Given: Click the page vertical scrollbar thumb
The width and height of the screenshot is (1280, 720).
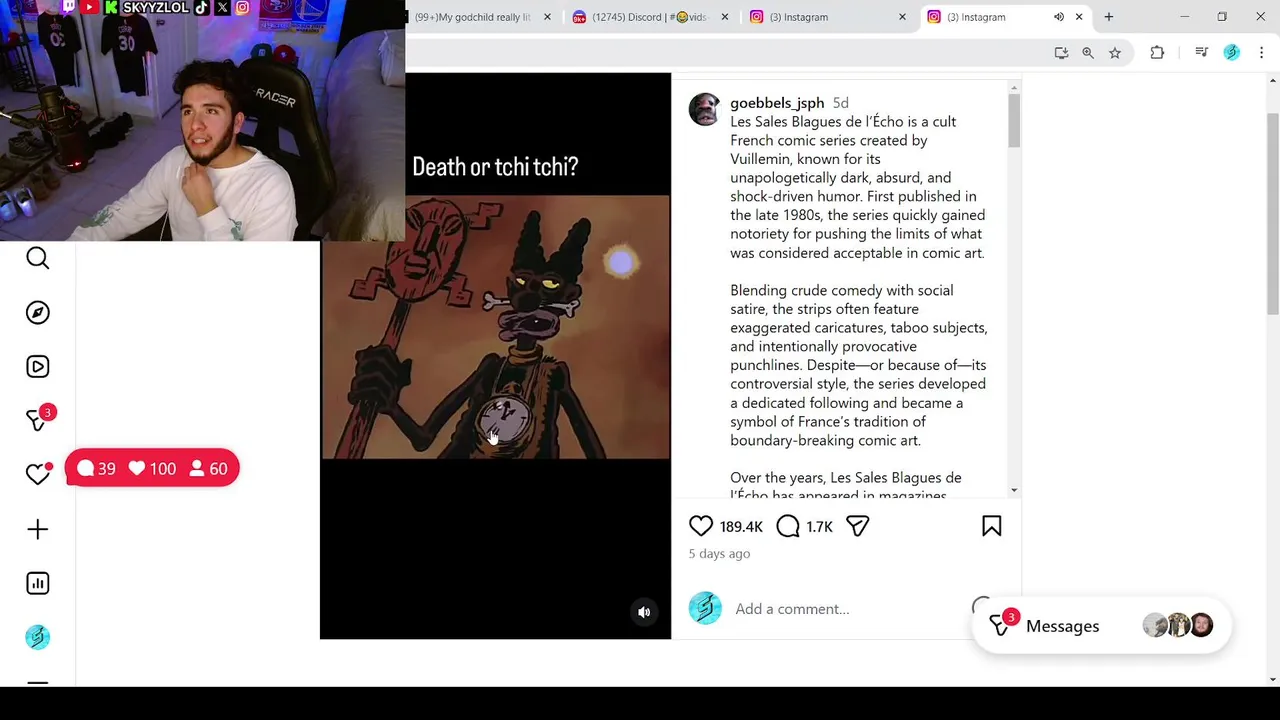Looking at the screenshot, I should (x=1273, y=215).
